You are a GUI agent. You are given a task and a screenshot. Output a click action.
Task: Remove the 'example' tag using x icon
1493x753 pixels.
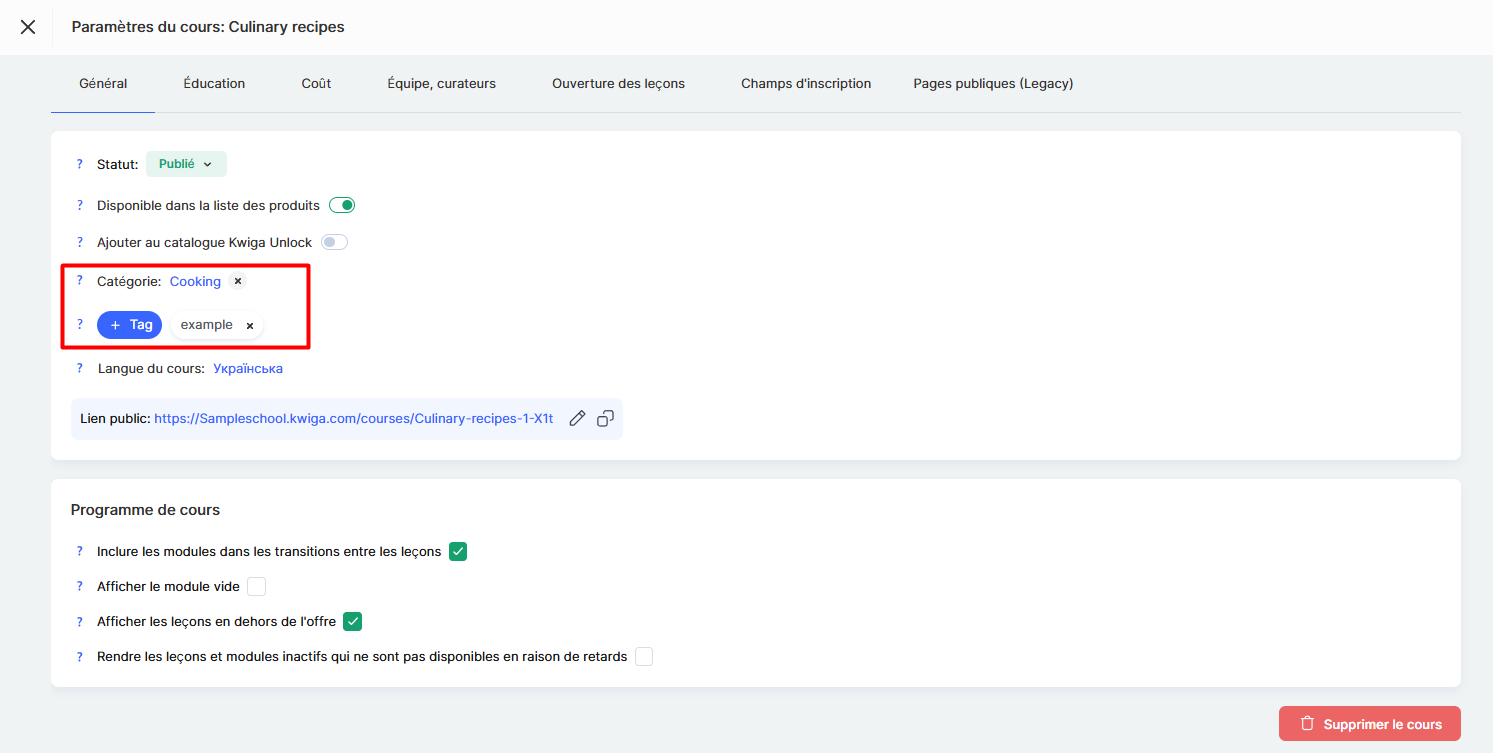point(250,325)
